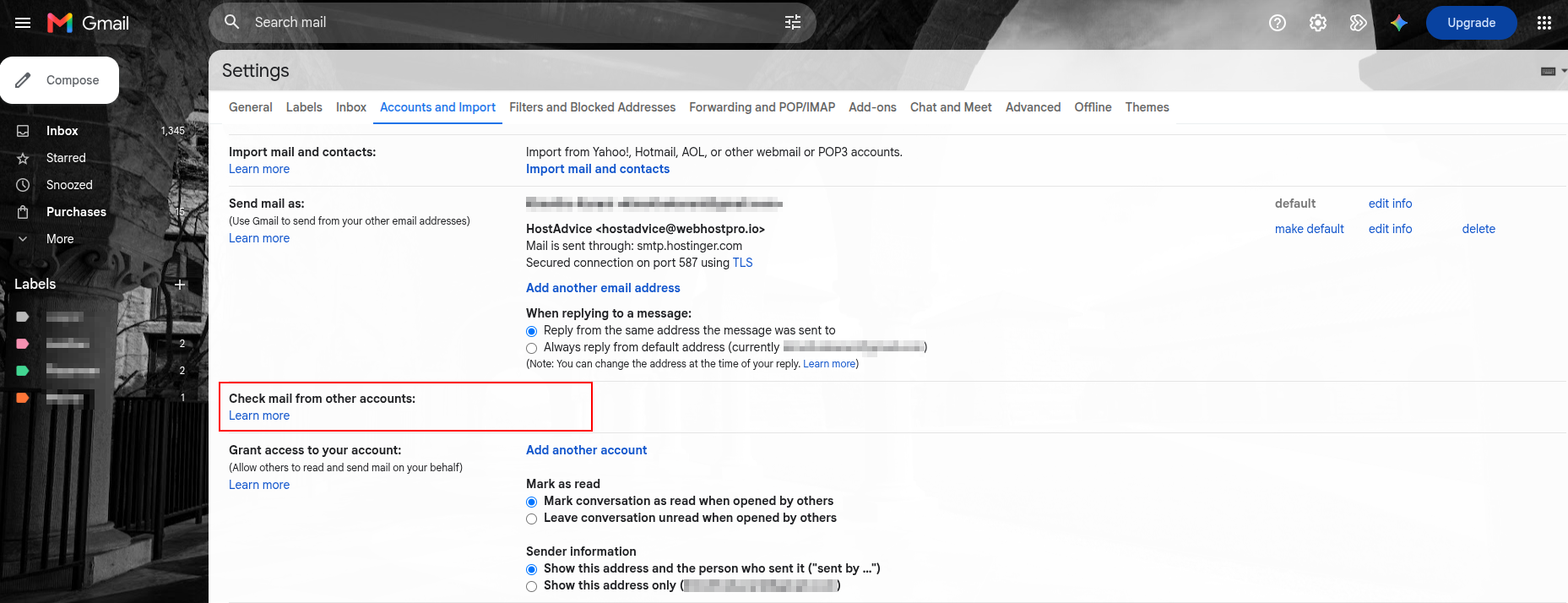Open Filters and Blocked Addresses tab
The width and height of the screenshot is (1568, 603).
(x=592, y=107)
